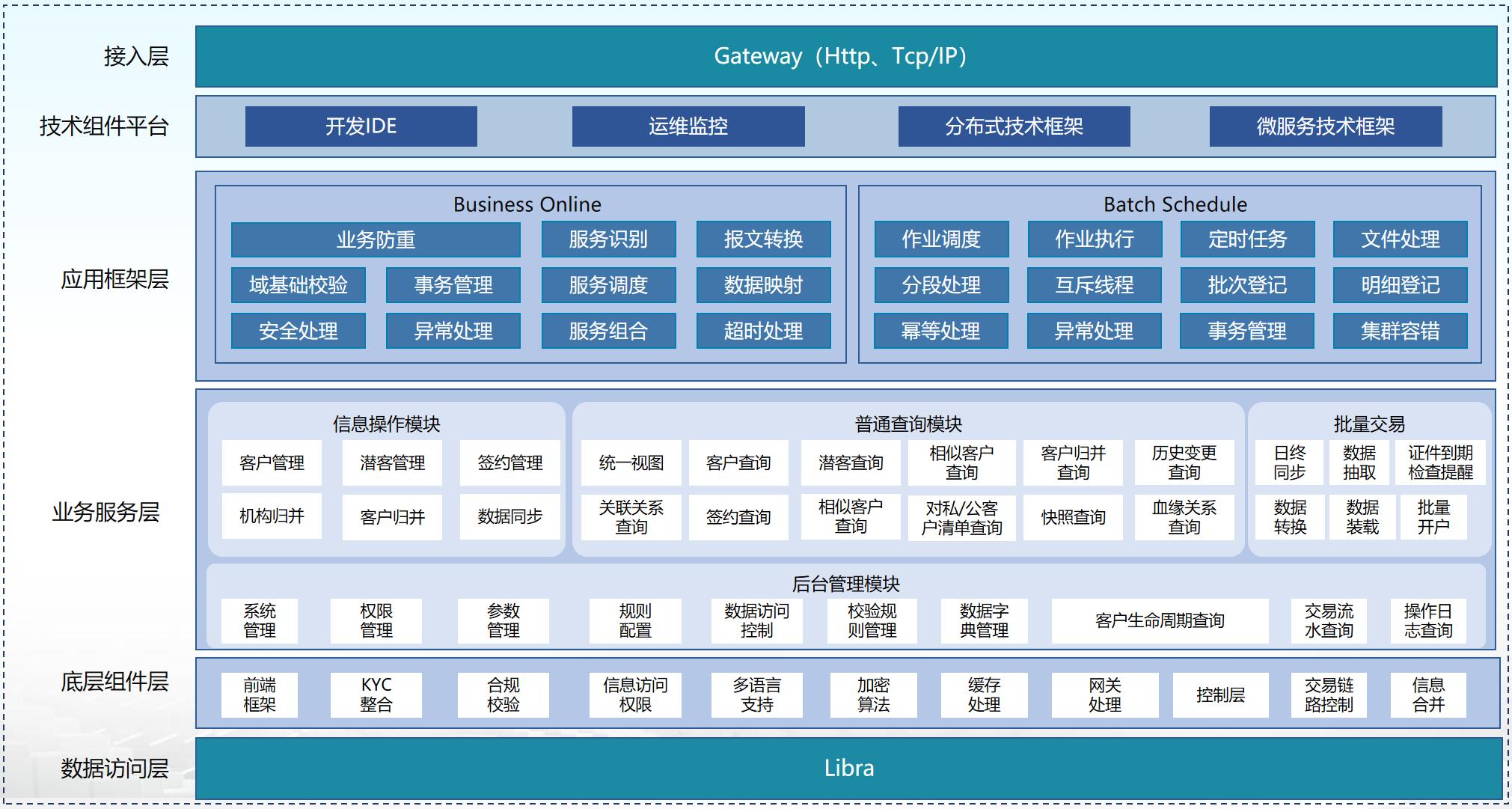Click the Gateway（Http、Tcp/IP）bar
The height and width of the screenshot is (809, 1512).
[x=842, y=56]
